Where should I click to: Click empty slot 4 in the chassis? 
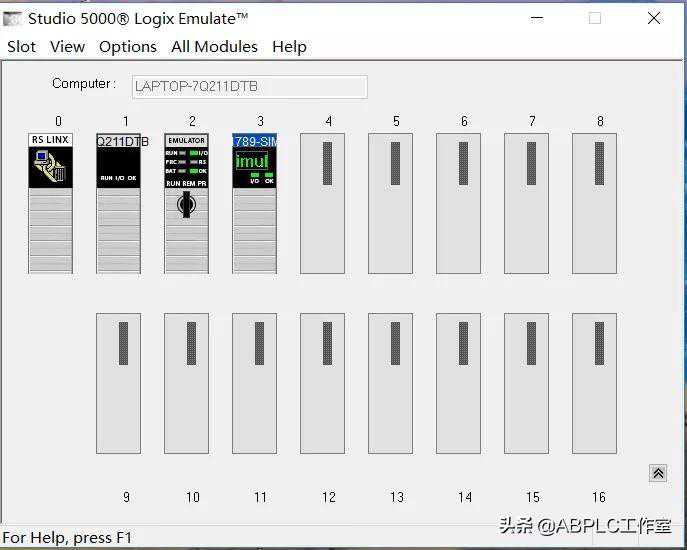click(x=322, y=203)
